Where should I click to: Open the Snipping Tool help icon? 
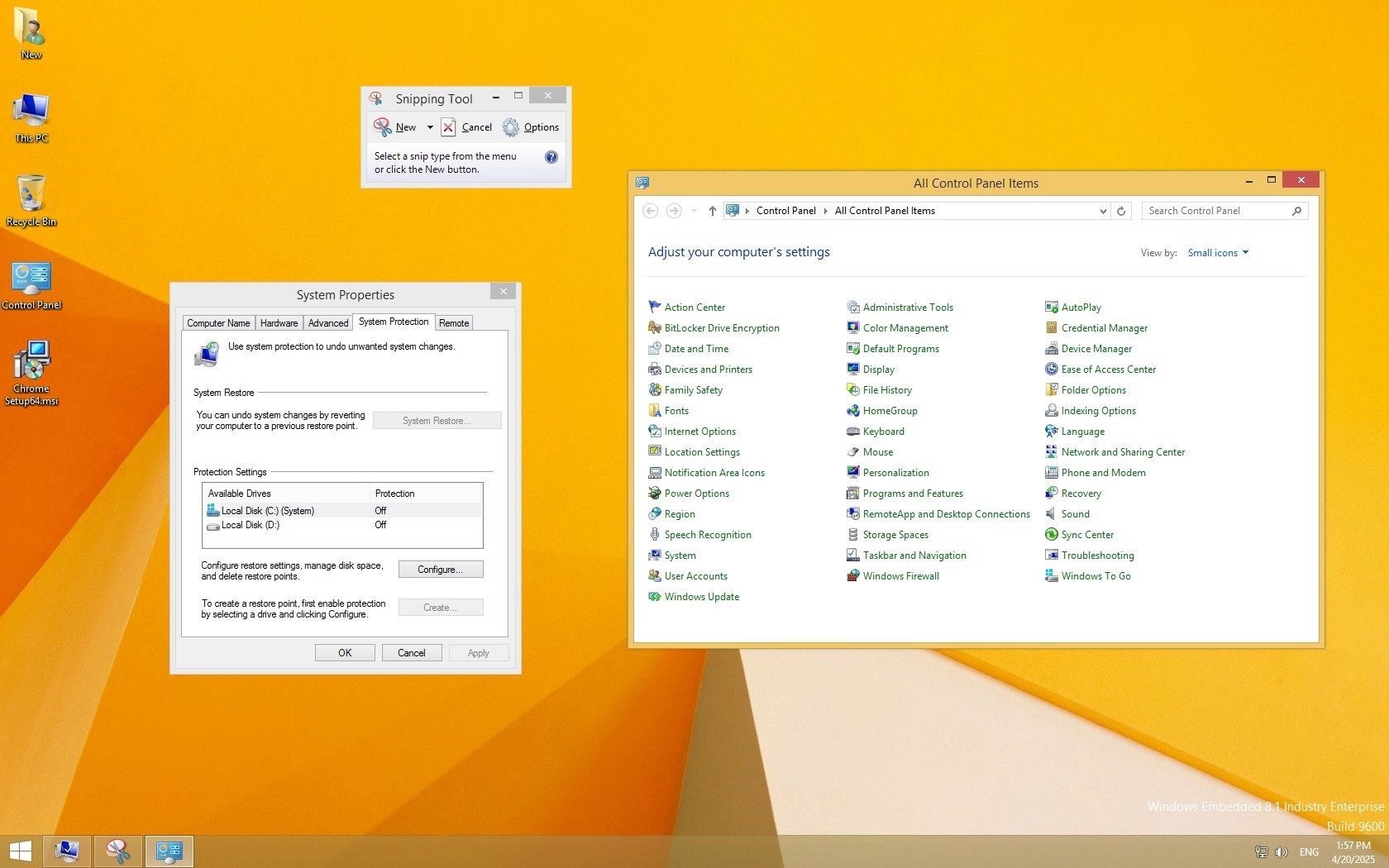tap(551, 157)
